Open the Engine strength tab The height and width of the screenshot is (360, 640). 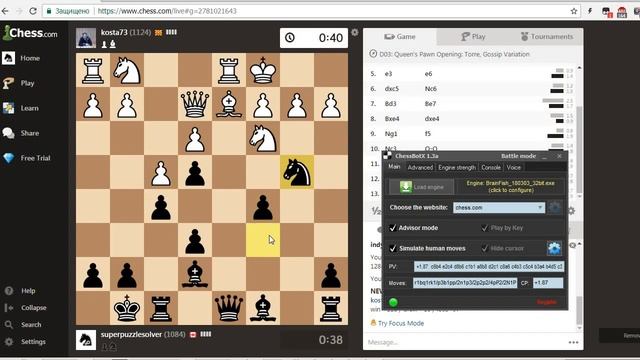pyautogui.click(x=457, y=167)
